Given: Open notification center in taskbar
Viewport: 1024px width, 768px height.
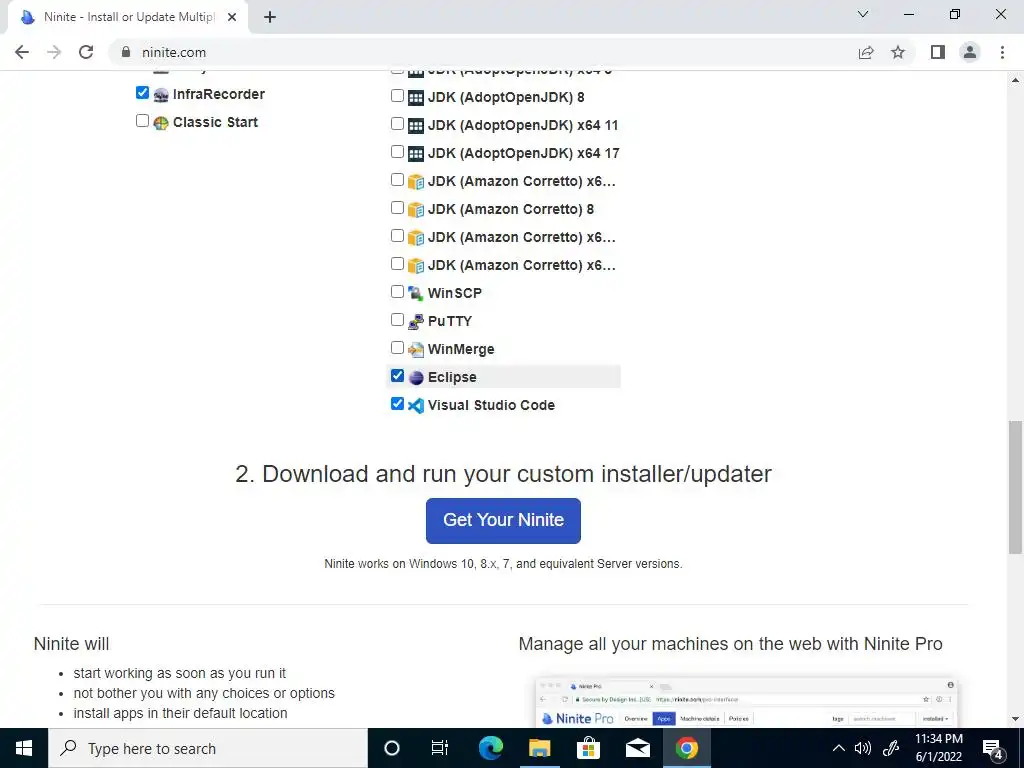Looking at the screenshot, I should (993, 748).
